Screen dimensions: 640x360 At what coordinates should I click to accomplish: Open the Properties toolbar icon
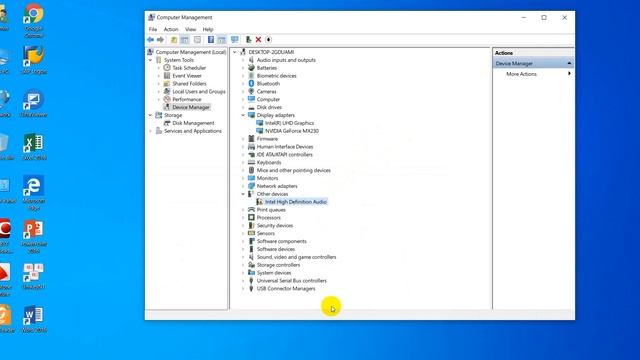tap(198, 40)
